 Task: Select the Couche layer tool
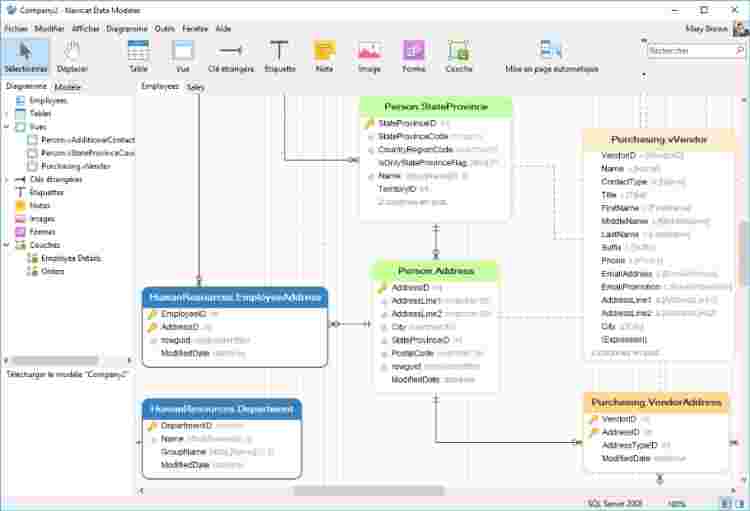tap(459, 56)
